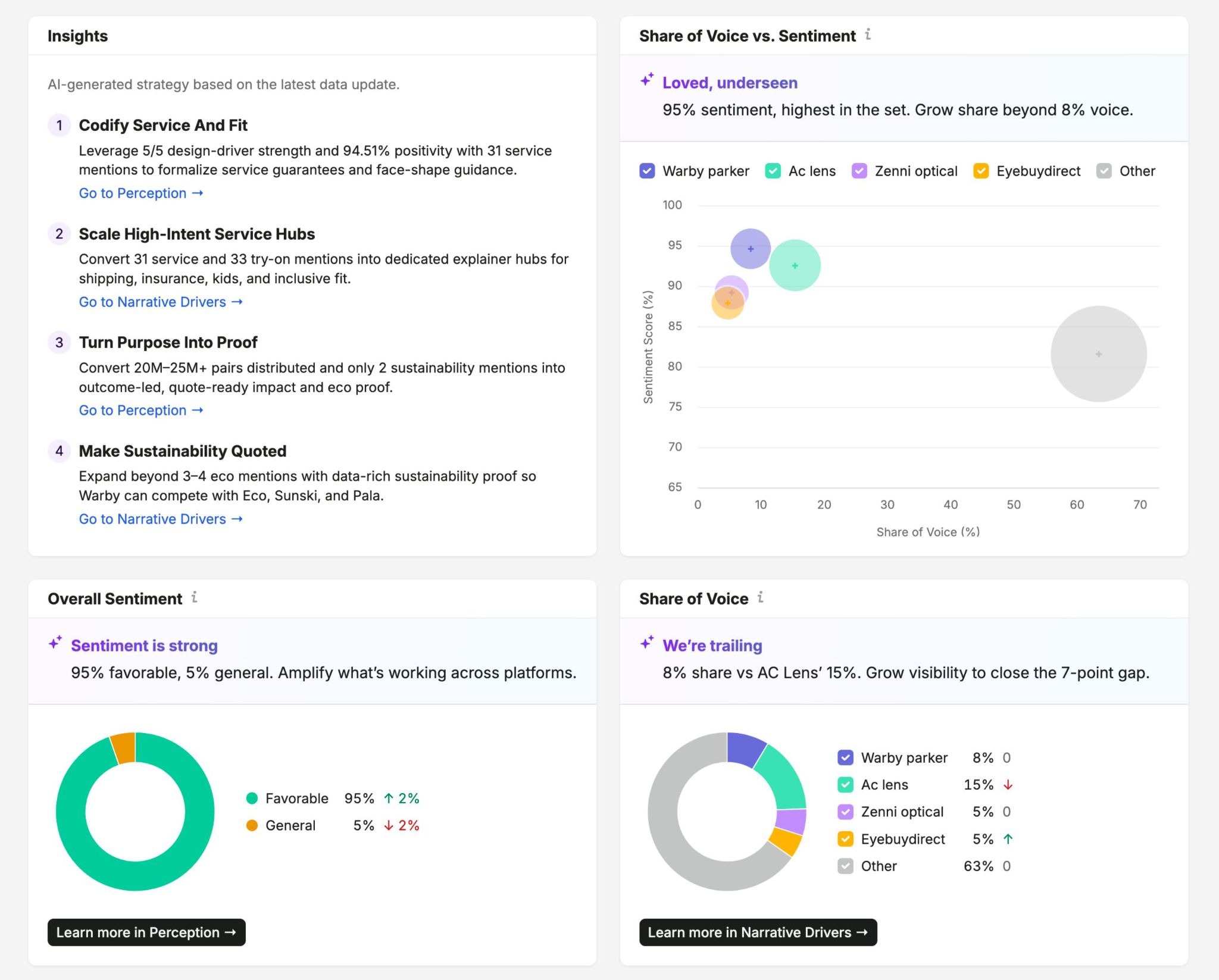1219x980 pixels.
Task: Toggle Eyebuydirect checkbox in scatter chart legend
Action: coord(981,171)
